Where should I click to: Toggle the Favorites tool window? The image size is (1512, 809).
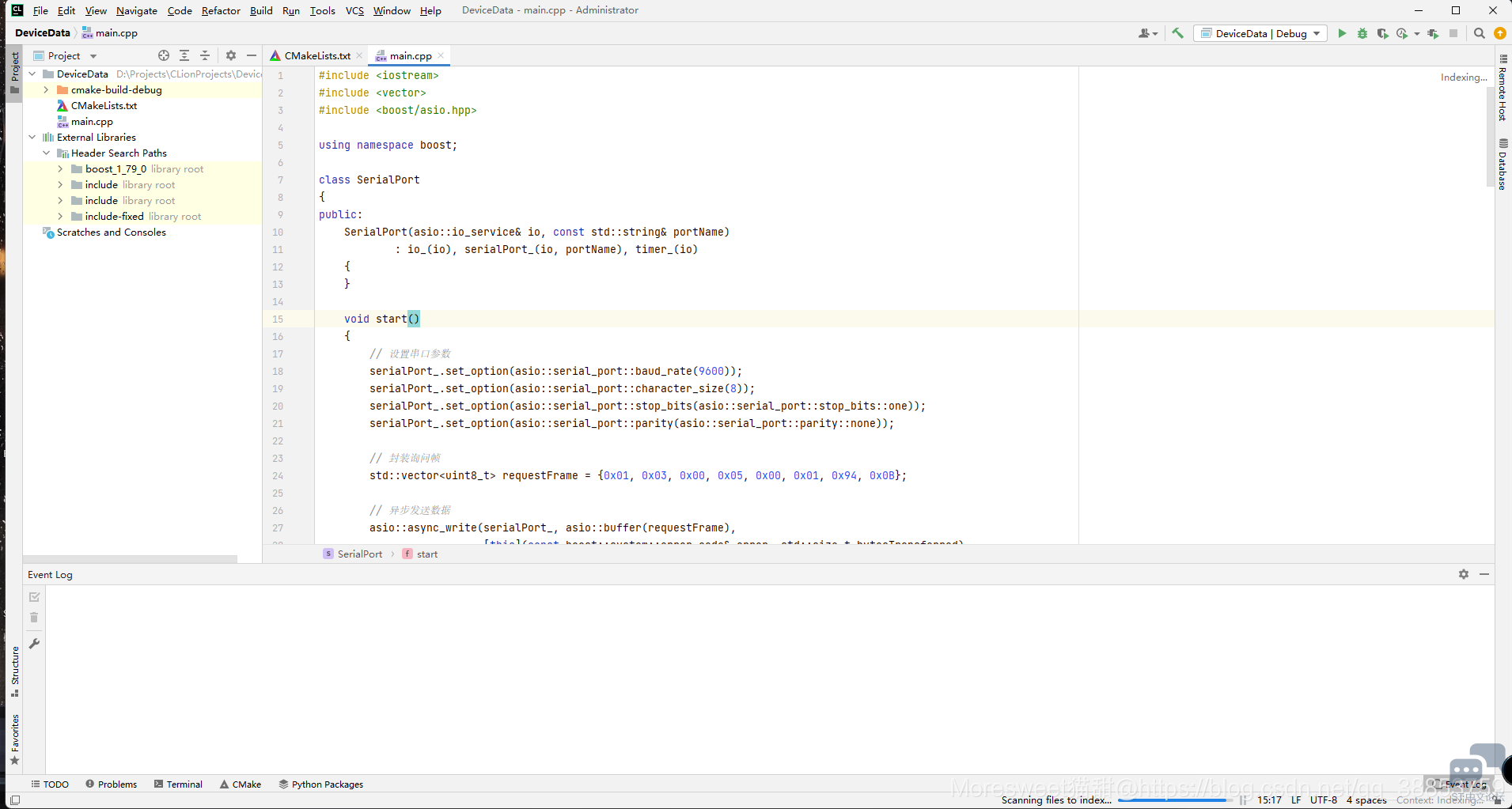click(15, 739)
